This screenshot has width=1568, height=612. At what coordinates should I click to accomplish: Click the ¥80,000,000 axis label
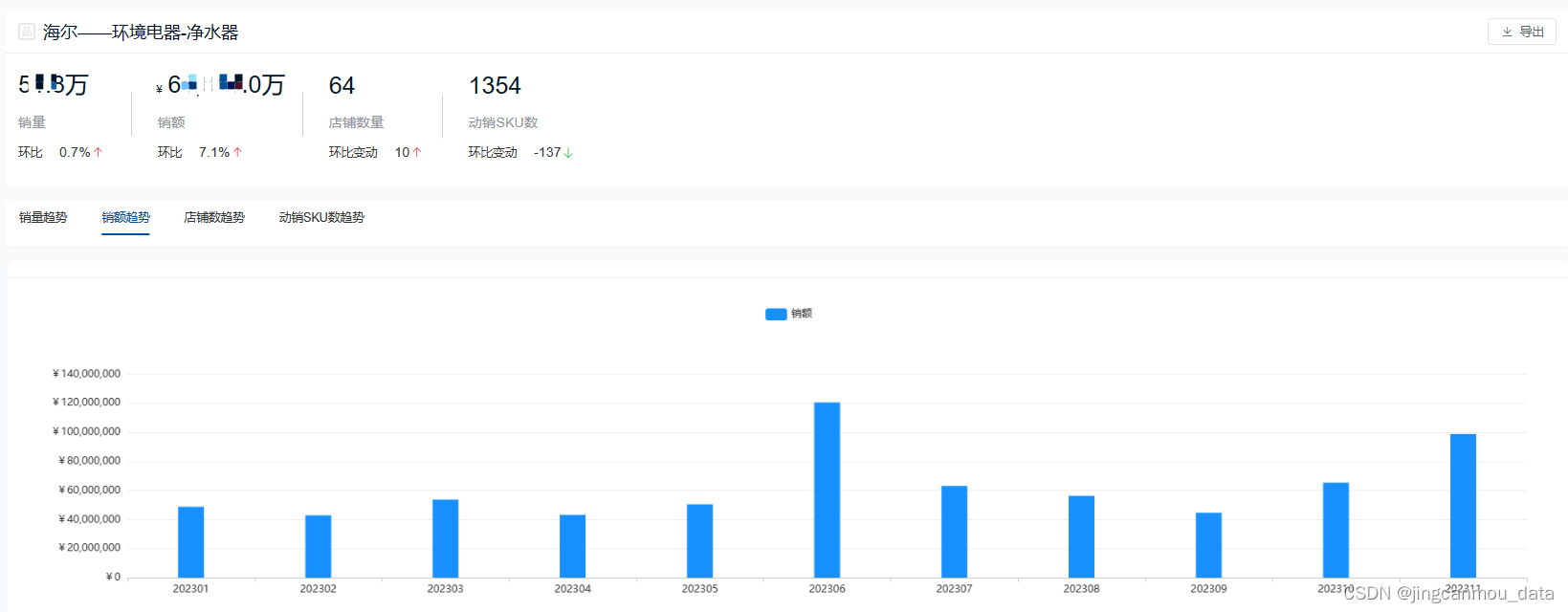pyautogui.click(x=89, y=461)
